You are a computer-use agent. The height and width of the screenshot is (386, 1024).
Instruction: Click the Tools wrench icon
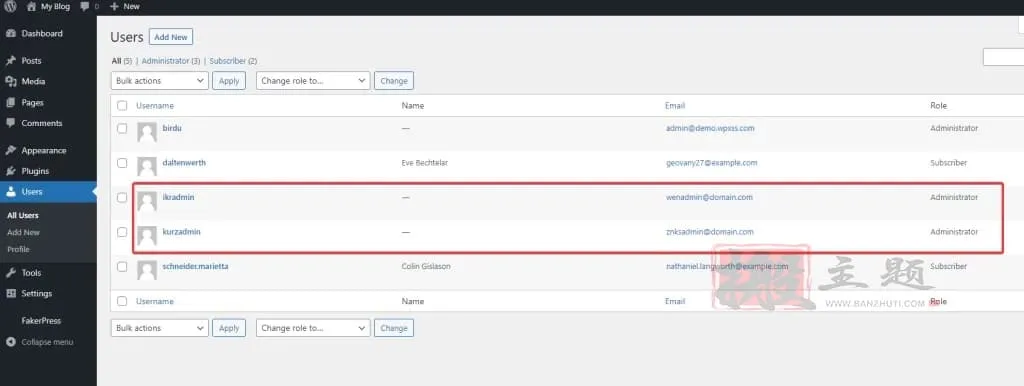(x=10, y=273)
